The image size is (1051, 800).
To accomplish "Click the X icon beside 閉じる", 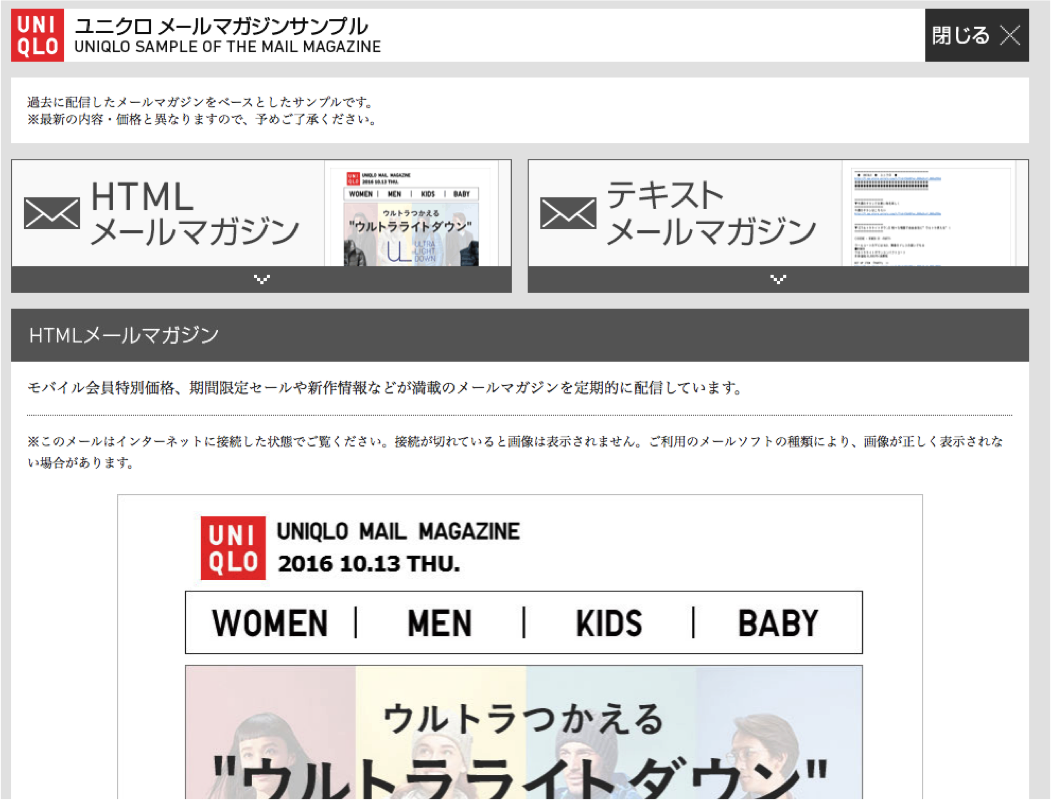I will (1010, 36).
